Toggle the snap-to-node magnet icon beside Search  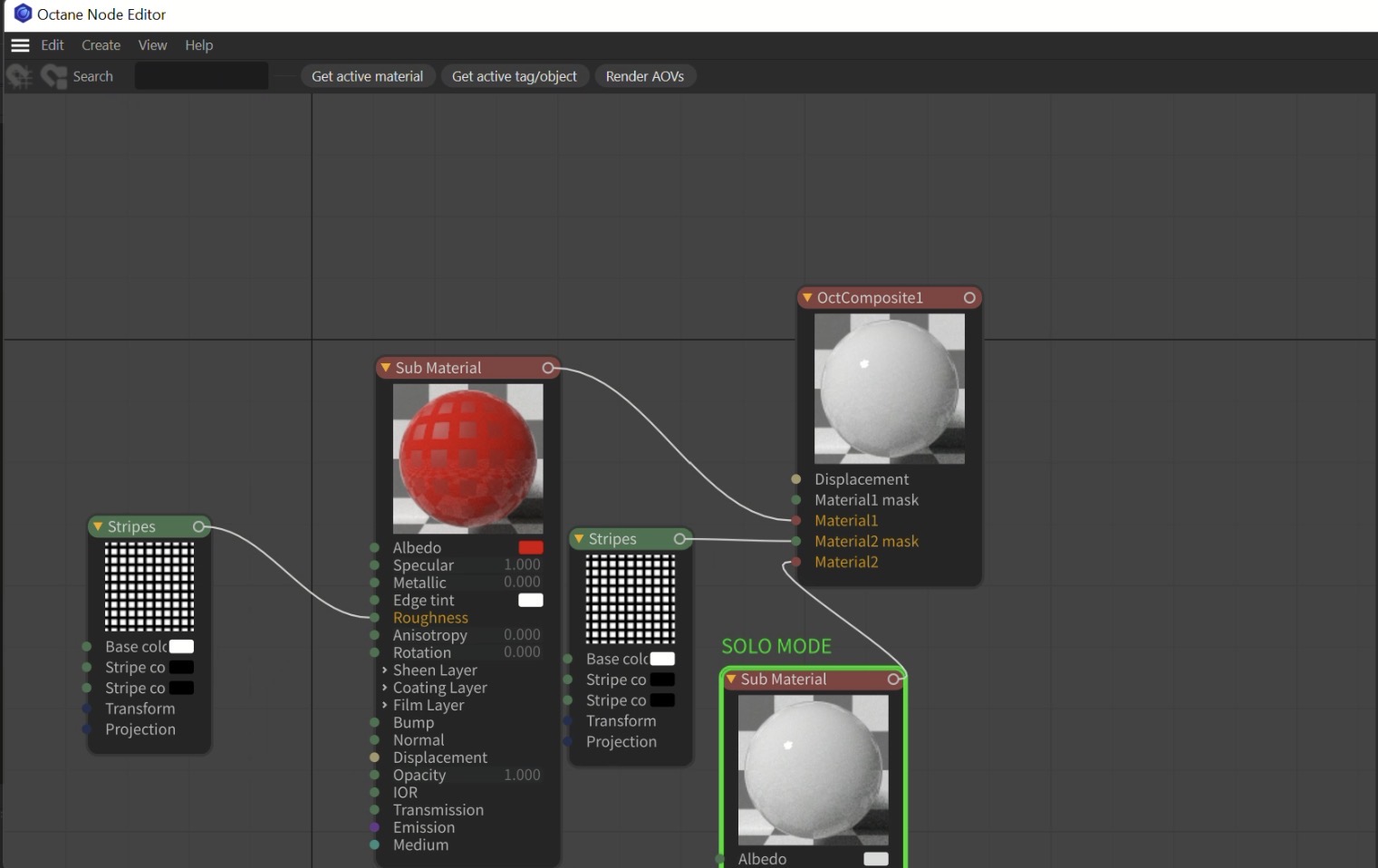[53, 76]
